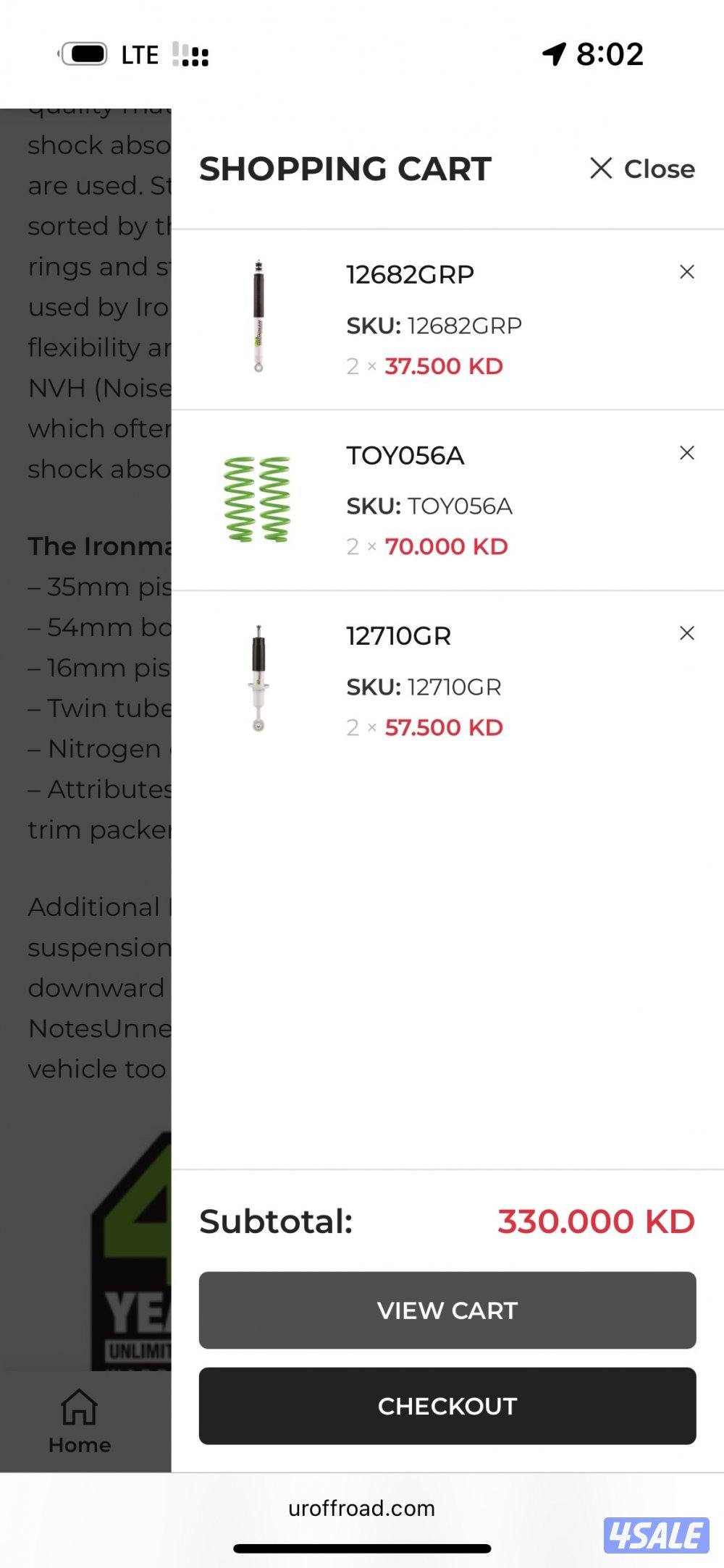724x1568 pixels.
Task: Tap the home indicator bar
Action: coord(362,1548)
